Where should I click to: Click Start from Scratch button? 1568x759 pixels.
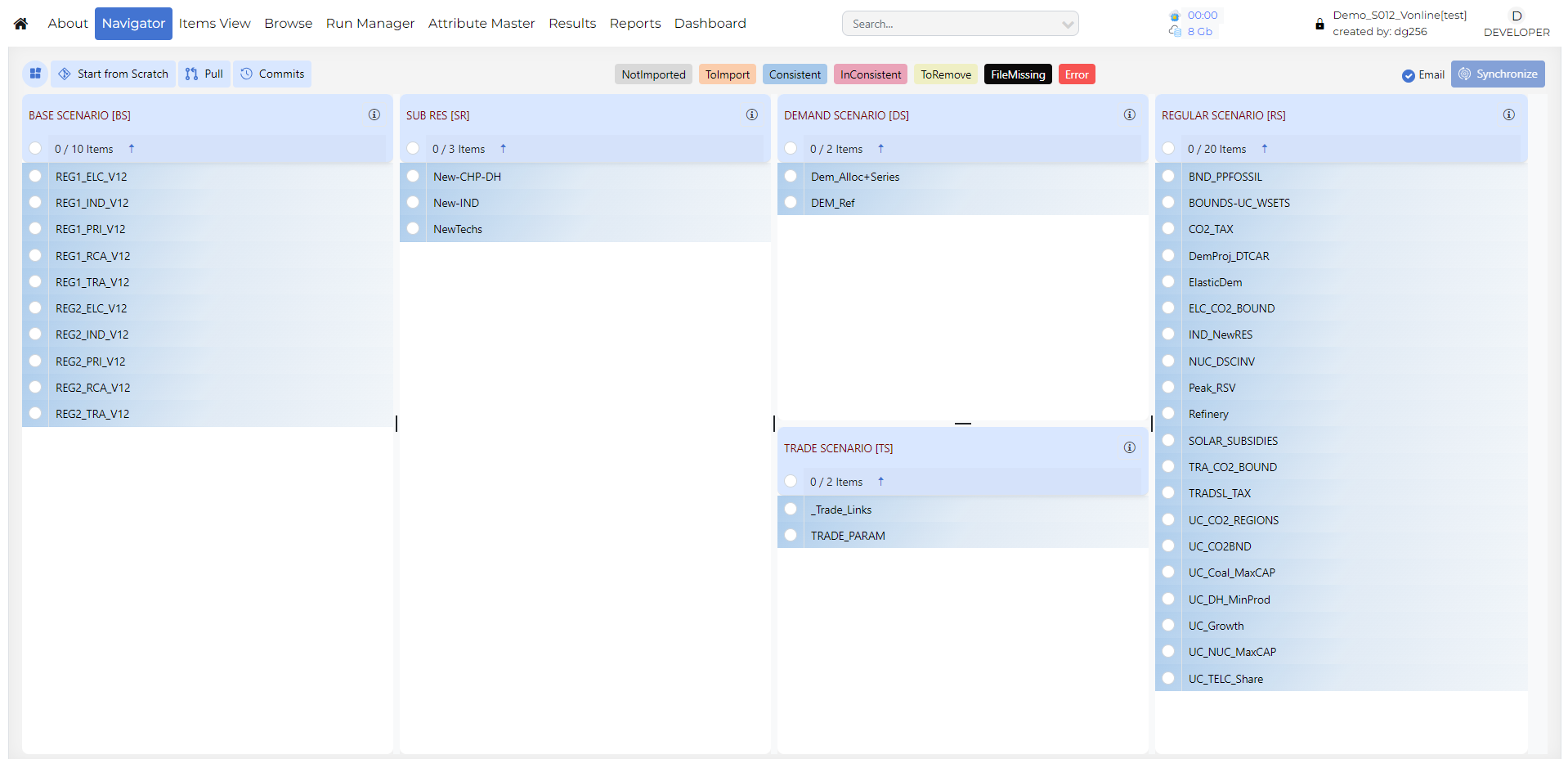[114, 74]
